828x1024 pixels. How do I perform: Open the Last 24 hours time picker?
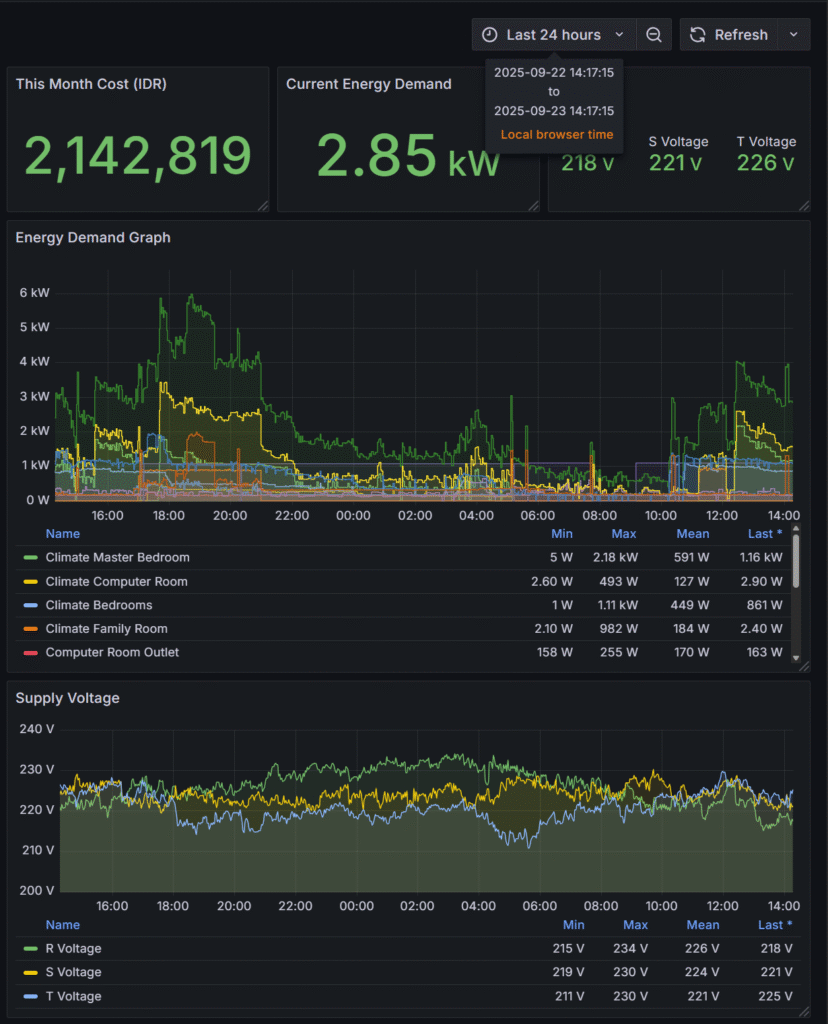(x=553, y=35)
